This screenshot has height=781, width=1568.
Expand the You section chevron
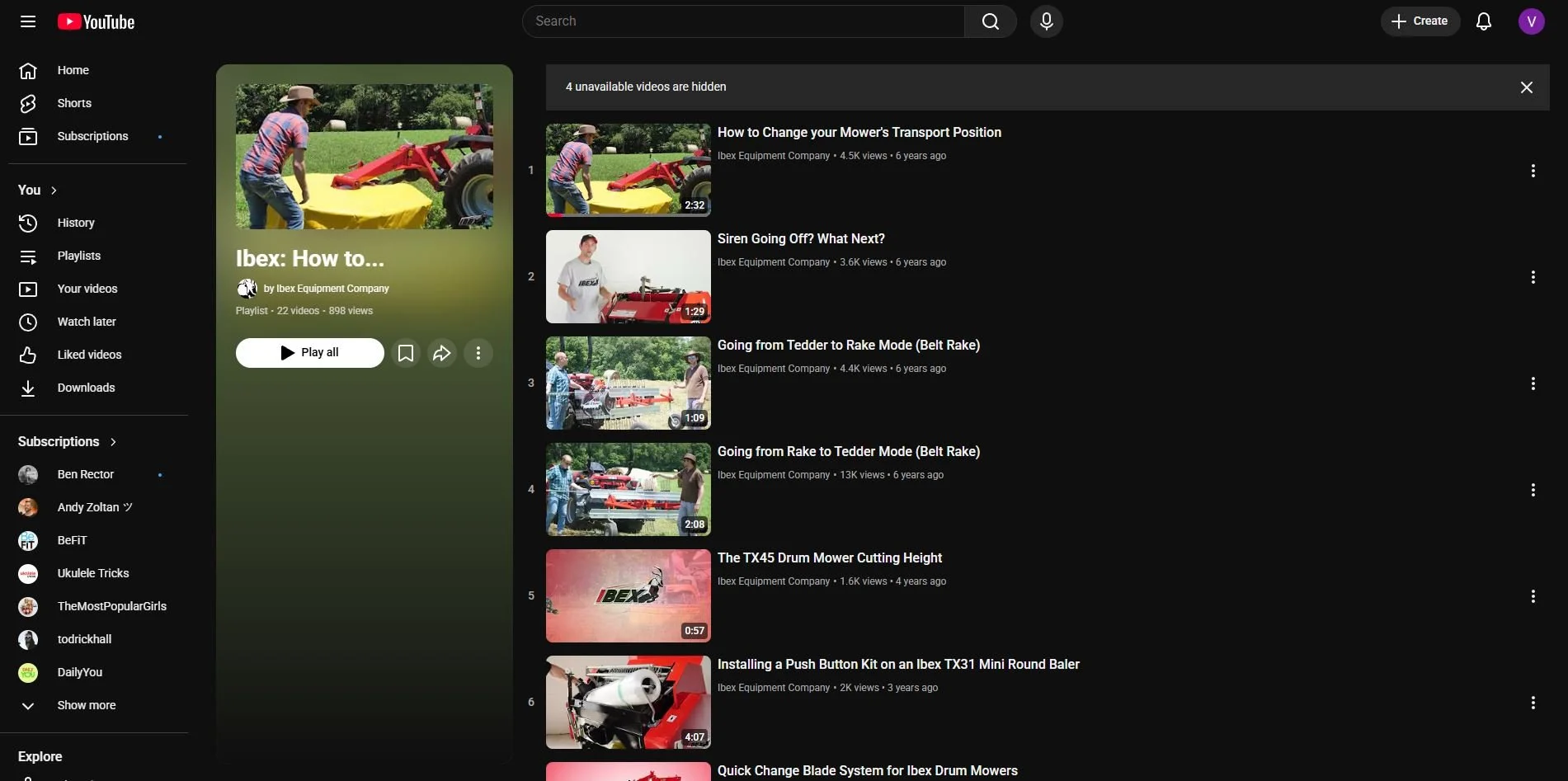tap(54, 191)
